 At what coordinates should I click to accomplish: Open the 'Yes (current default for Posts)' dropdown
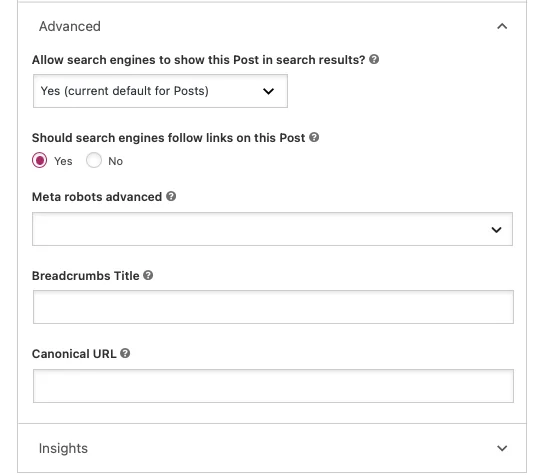click(160, 91)
